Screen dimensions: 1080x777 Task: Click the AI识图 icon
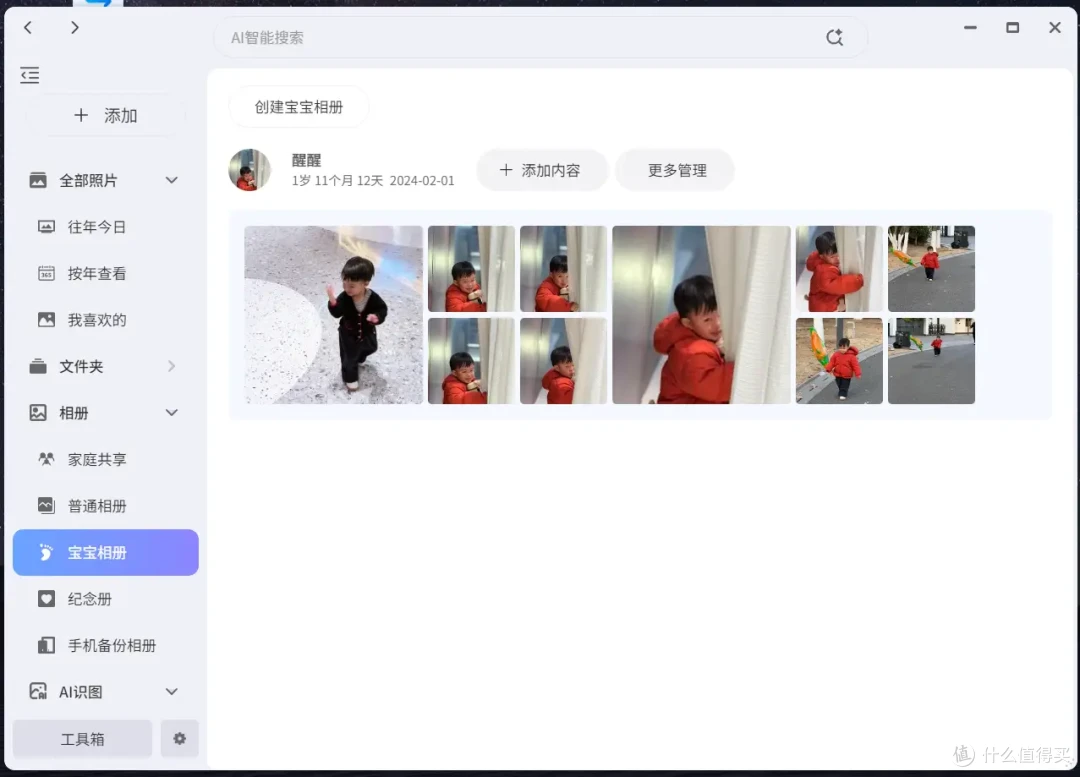[x=38, y=692]
